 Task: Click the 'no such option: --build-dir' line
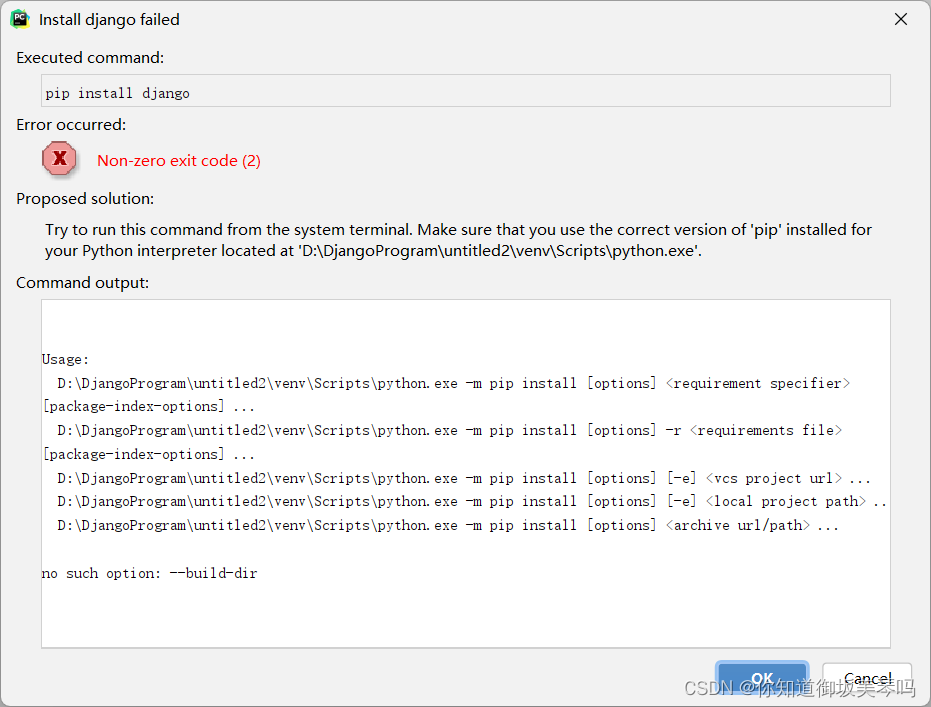(150, 573)
